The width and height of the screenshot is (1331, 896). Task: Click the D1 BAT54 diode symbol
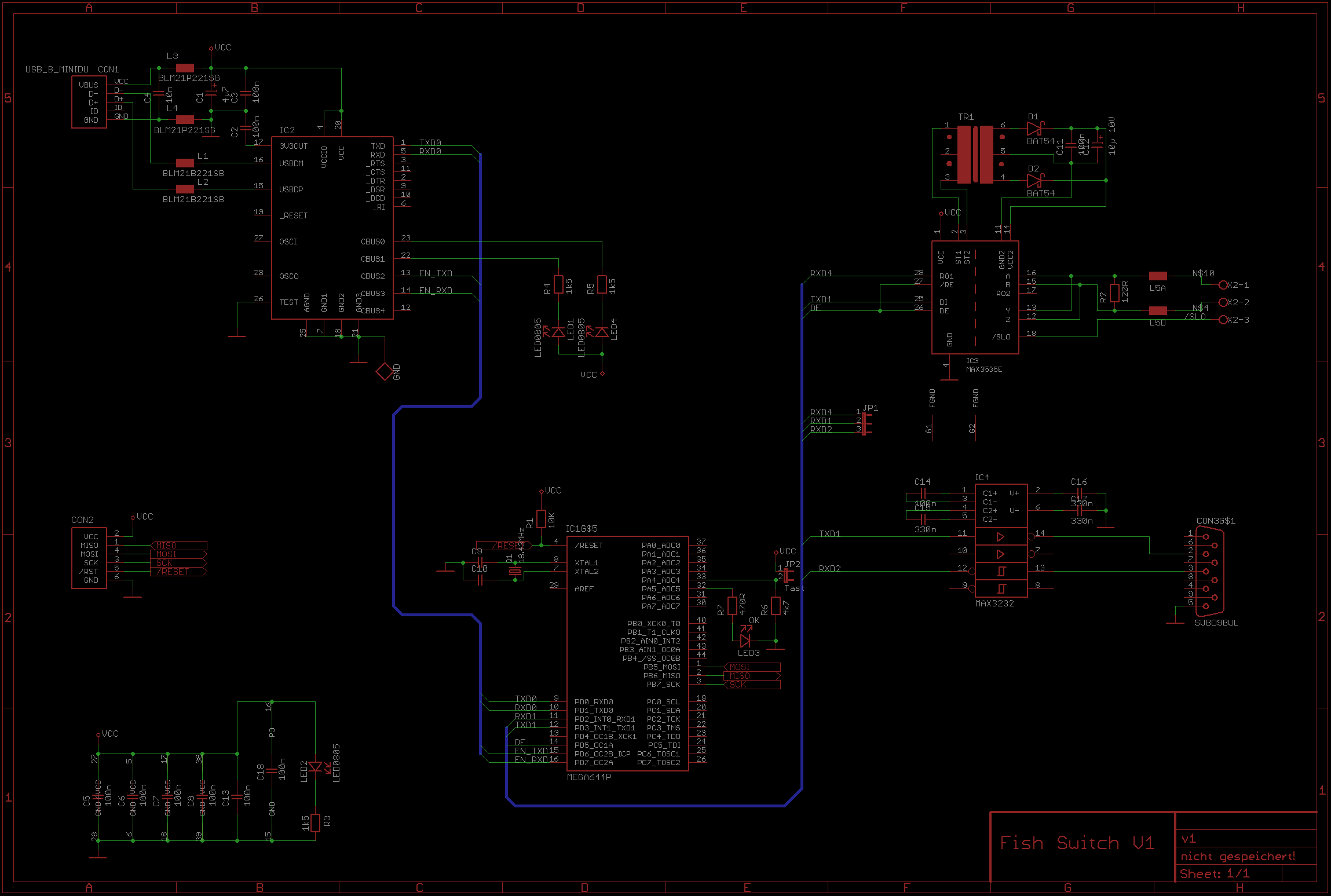click(x=1034, y=128)
